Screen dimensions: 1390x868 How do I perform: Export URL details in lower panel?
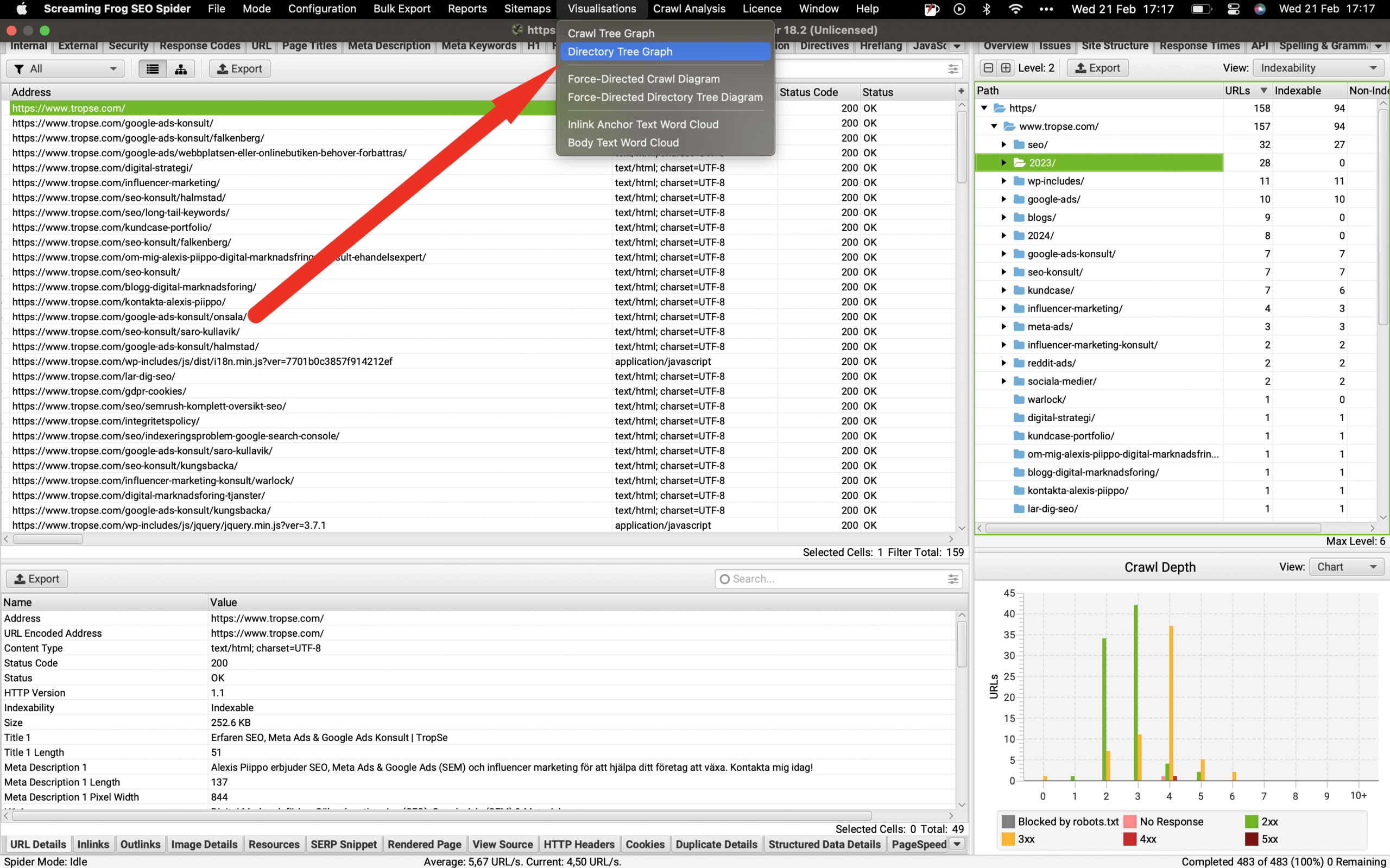(37, 579)
